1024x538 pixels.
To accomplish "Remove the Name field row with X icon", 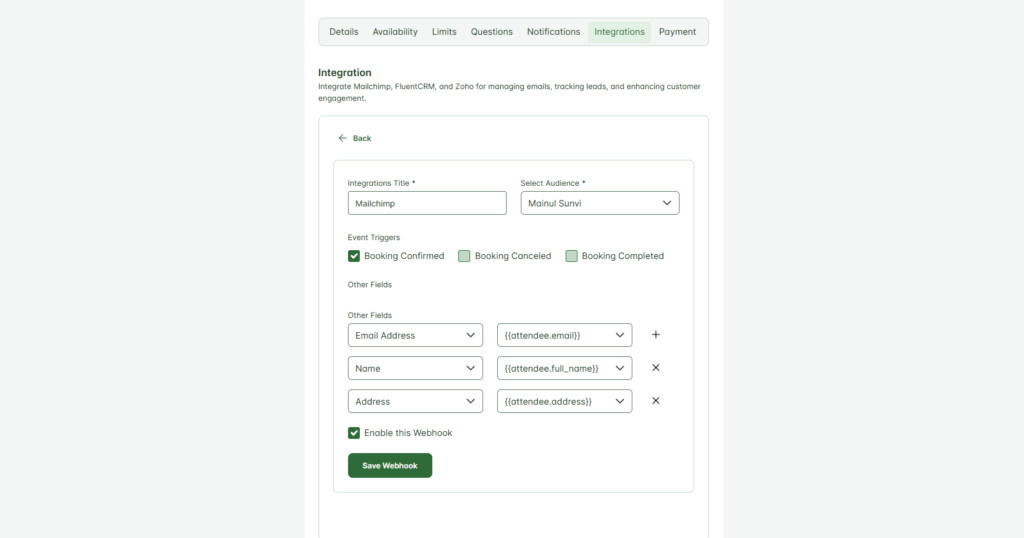I will click(656, 368).
